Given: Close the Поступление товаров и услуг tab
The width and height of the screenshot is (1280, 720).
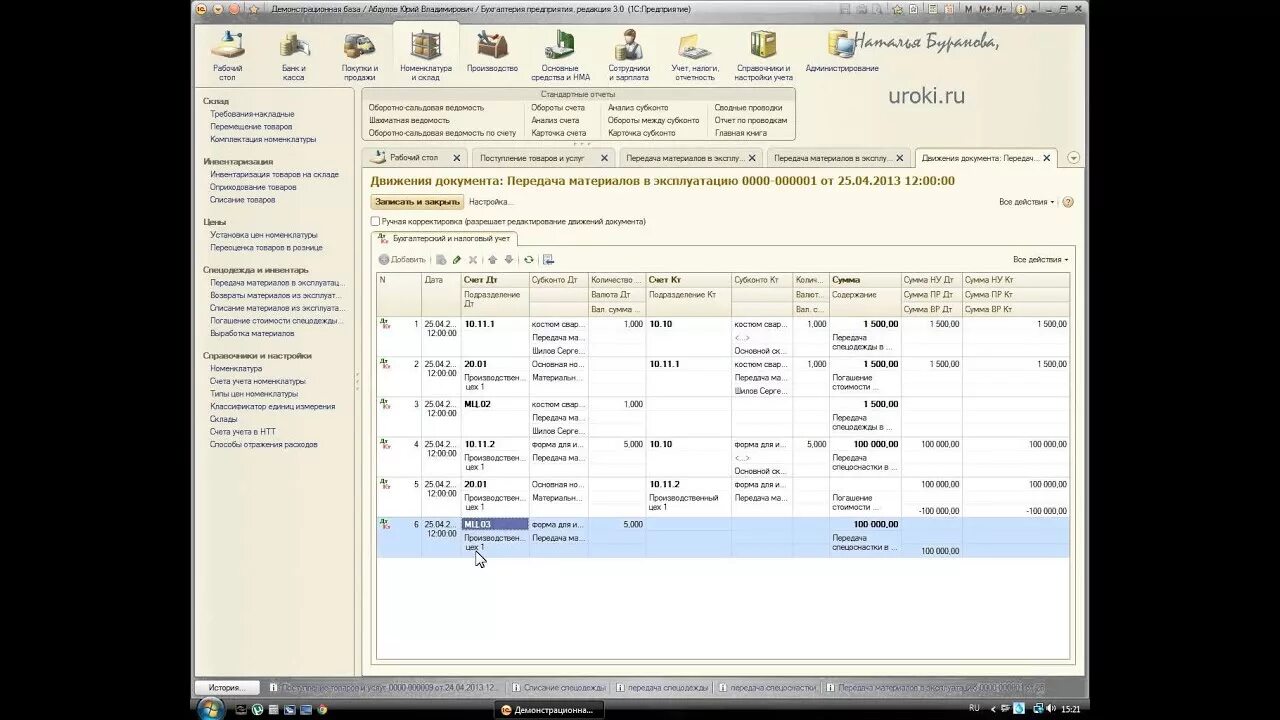Looking at the screenshot, I should (604, 158).
